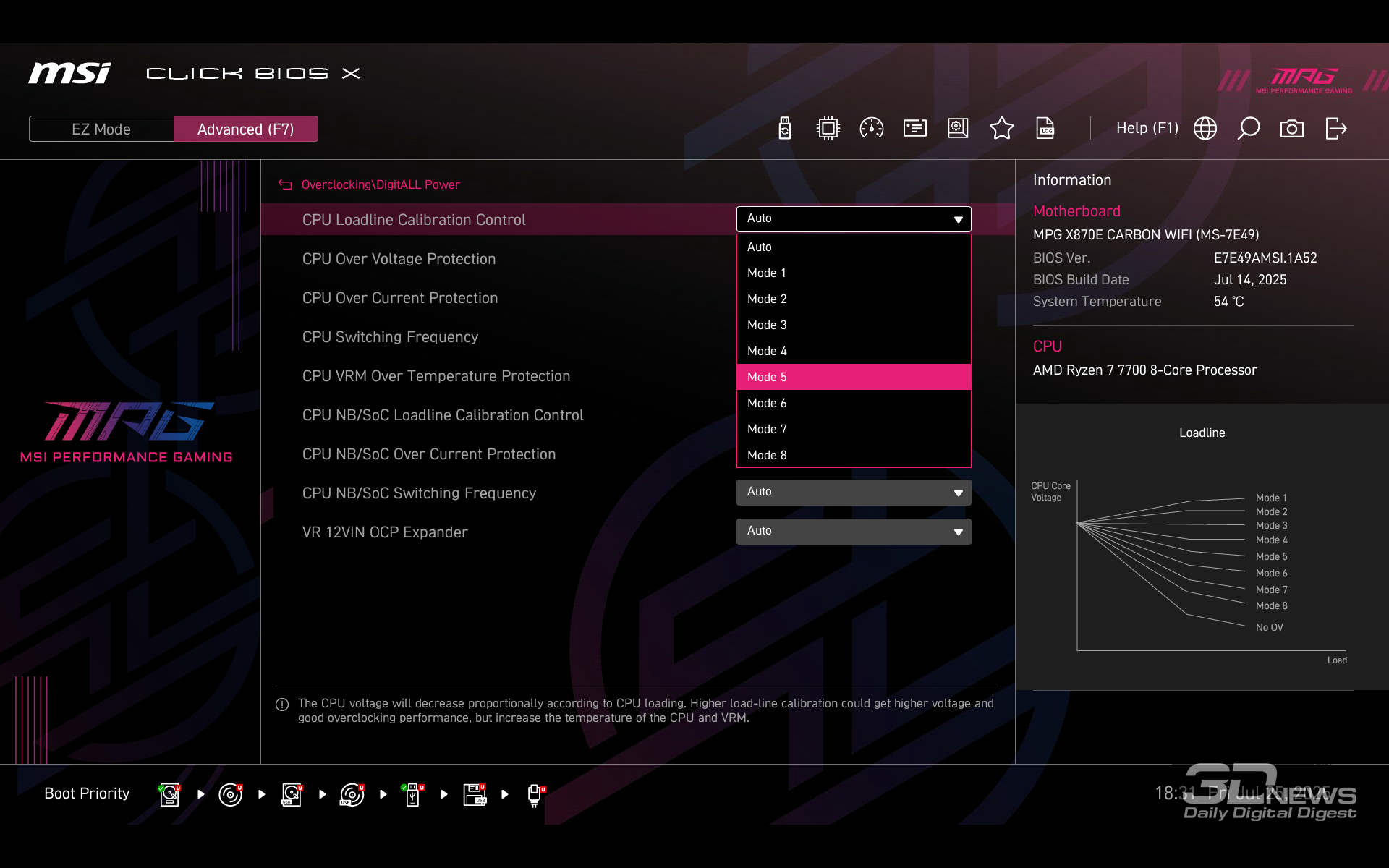Choose Mode 1 in the dropdown list

pyautogui.click(x=854, y=273)
